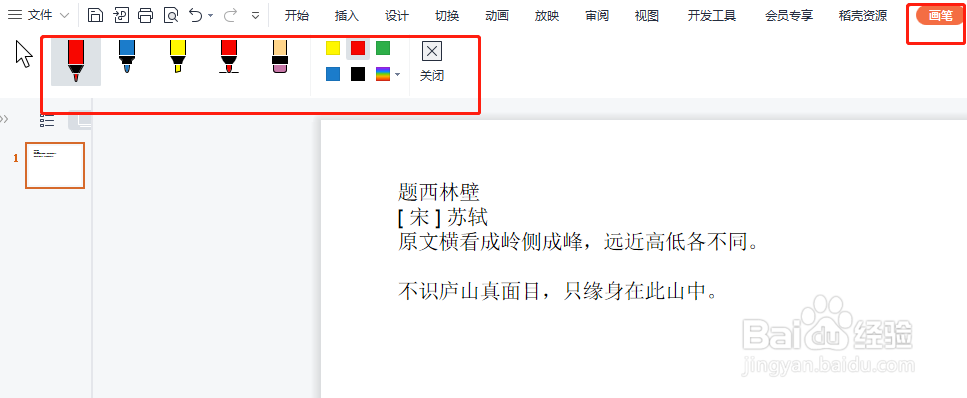Click the line 不识庐山真面目，只缘身在此山中。
Viewport: 967px width, 398px height.
[x=558, y=291]
